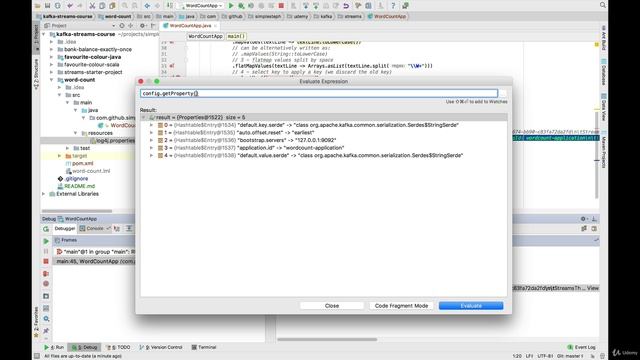Viewport: 640px width, 360px height.
Task: Collapse the word-count module folder
Action: [x=51, y=80]
